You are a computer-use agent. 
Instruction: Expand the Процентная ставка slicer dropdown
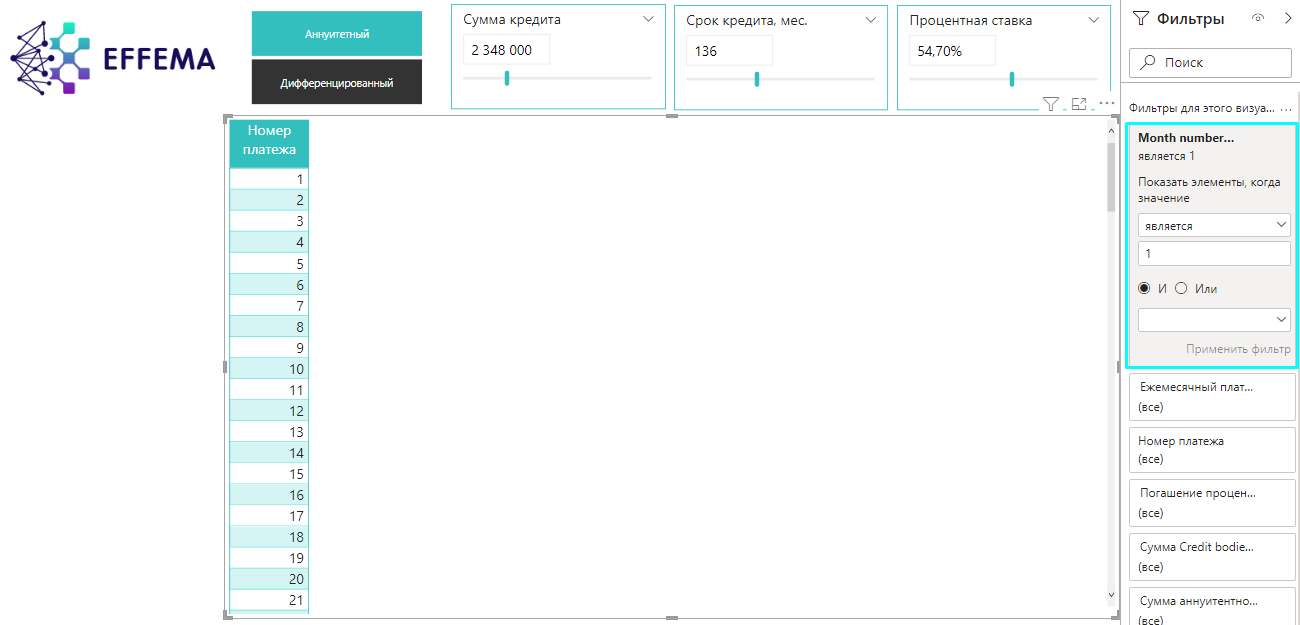click(1093, 19)
